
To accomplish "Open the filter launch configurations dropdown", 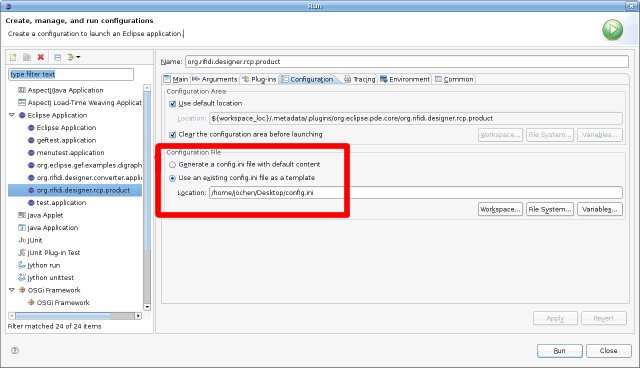I will tap(73, 57).
